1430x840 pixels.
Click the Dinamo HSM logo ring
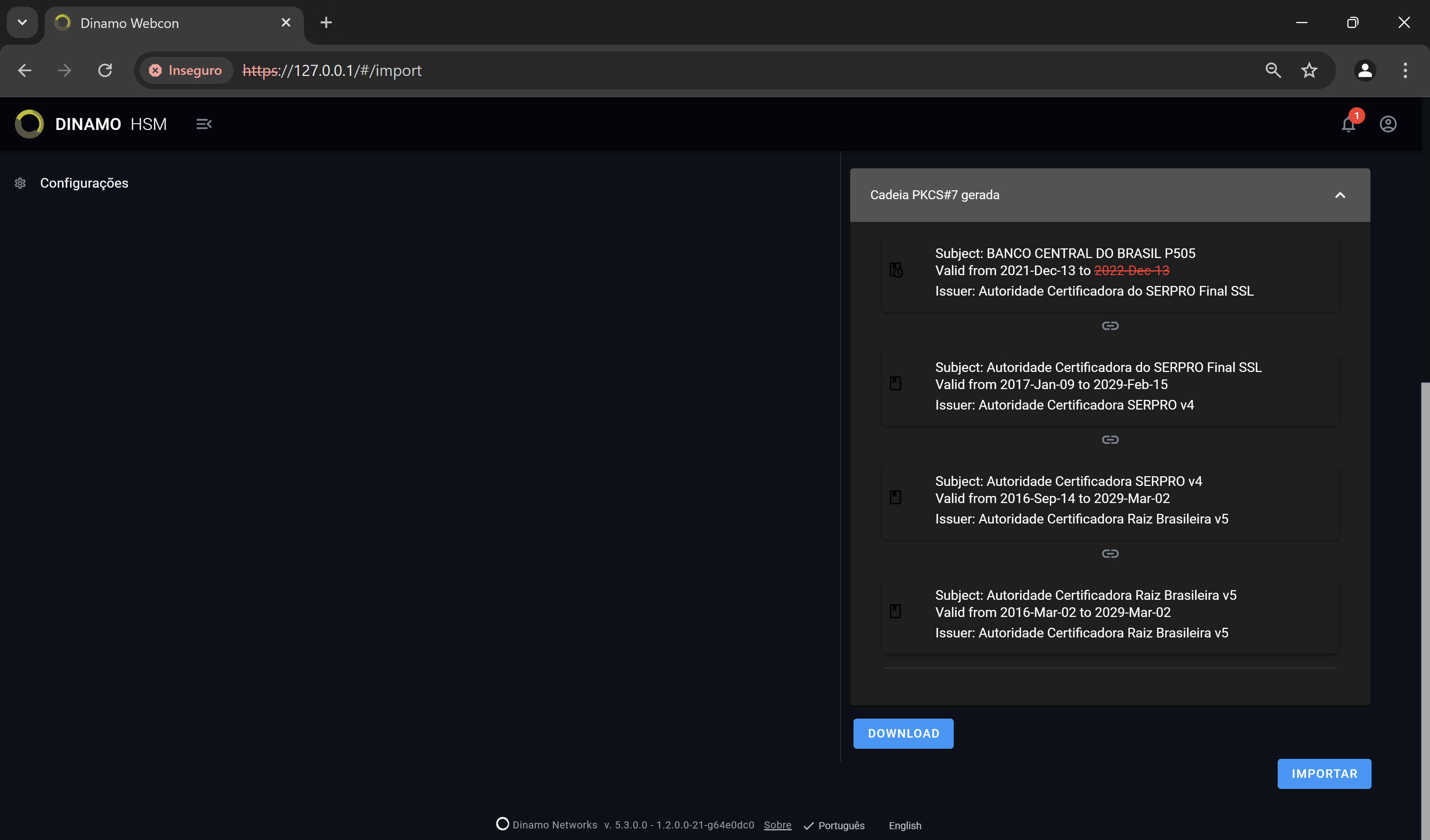(29, 124)
